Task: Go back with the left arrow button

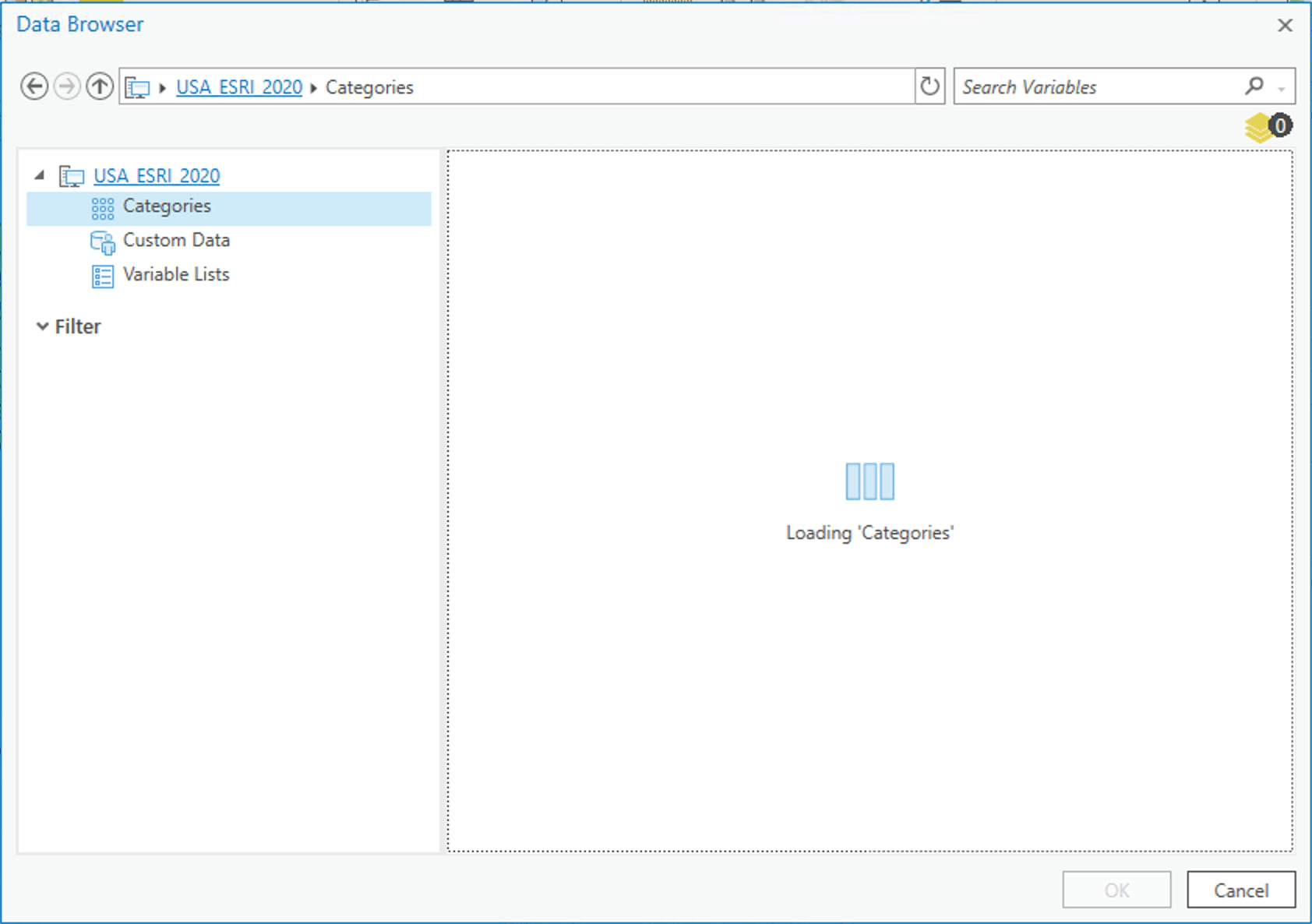Action: coord(34,86)
